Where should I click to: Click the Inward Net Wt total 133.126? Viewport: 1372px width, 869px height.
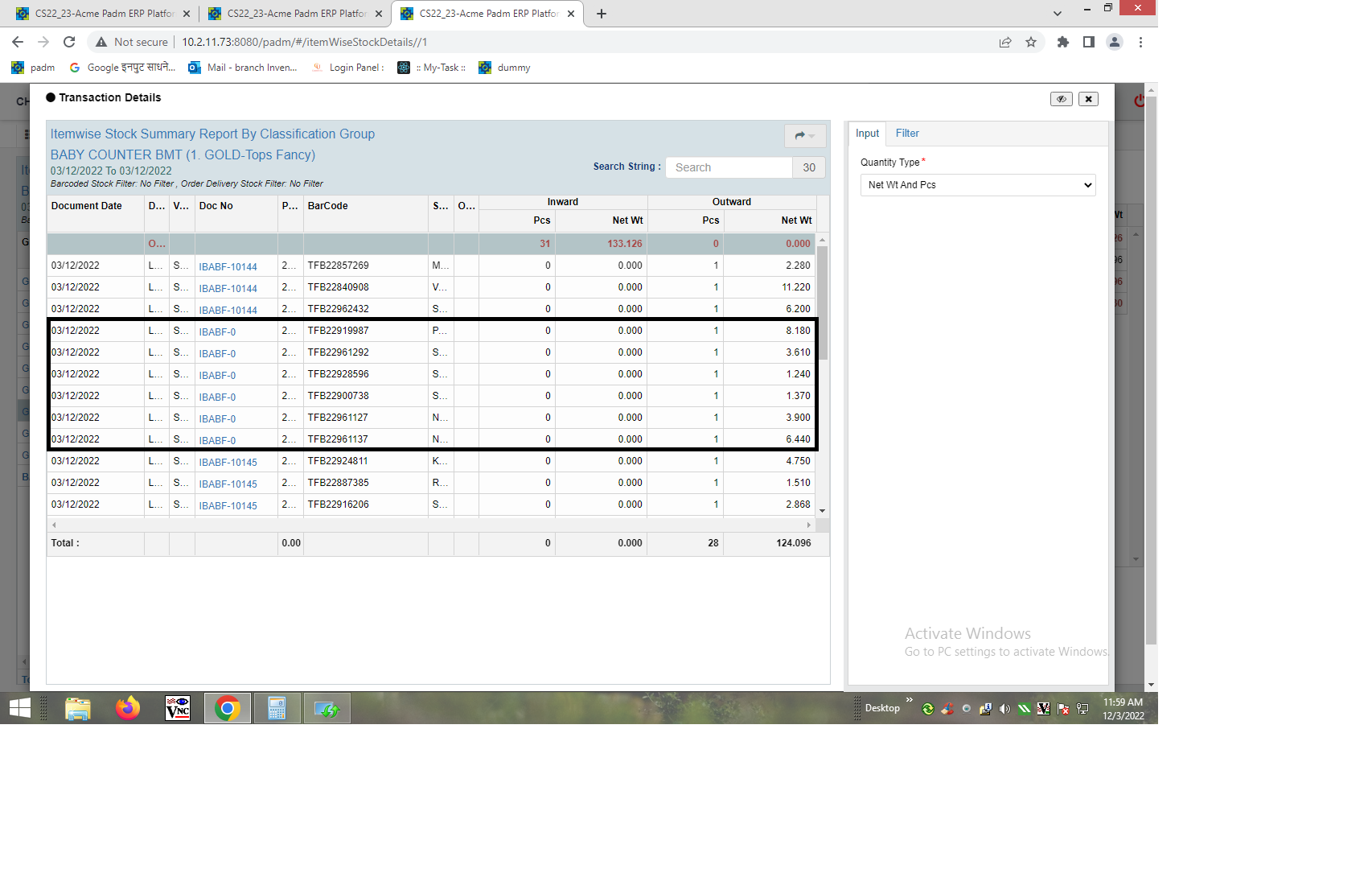pos(624,244)
